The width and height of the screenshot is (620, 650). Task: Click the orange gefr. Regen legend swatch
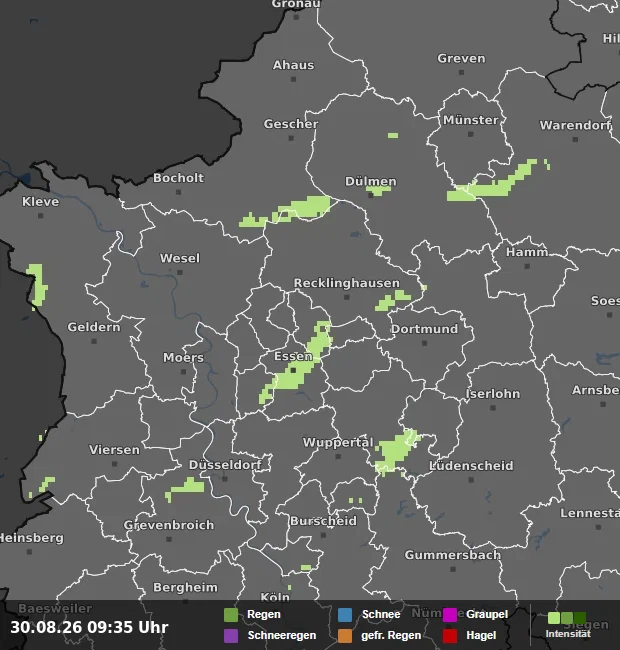(x=345, y=635)
